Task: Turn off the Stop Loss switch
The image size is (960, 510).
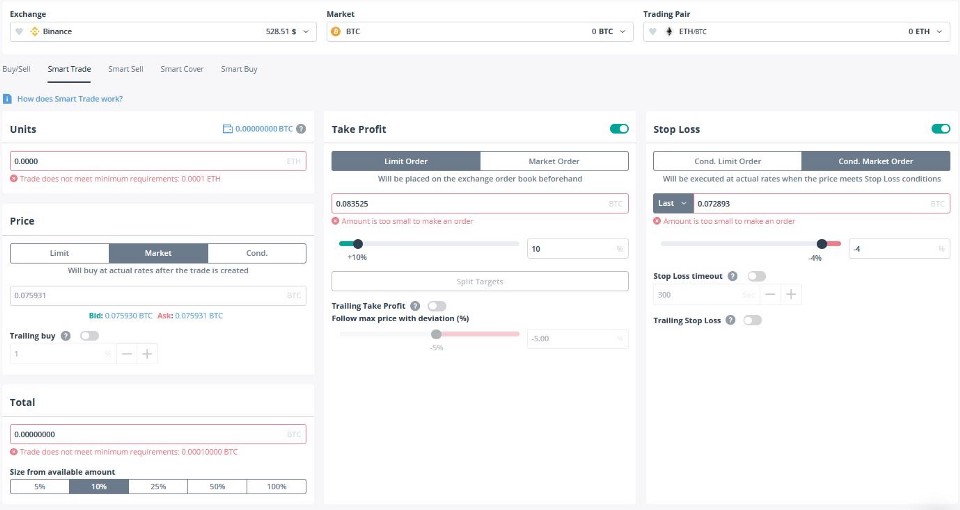Action: (941, 129)
